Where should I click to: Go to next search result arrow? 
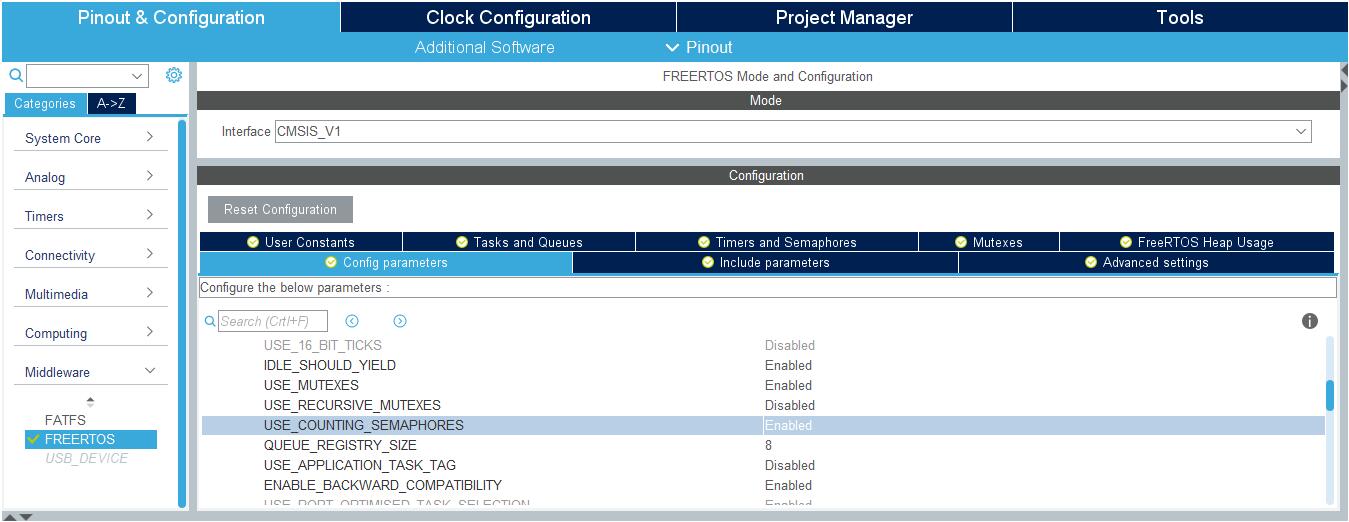(x=400, y=321)
